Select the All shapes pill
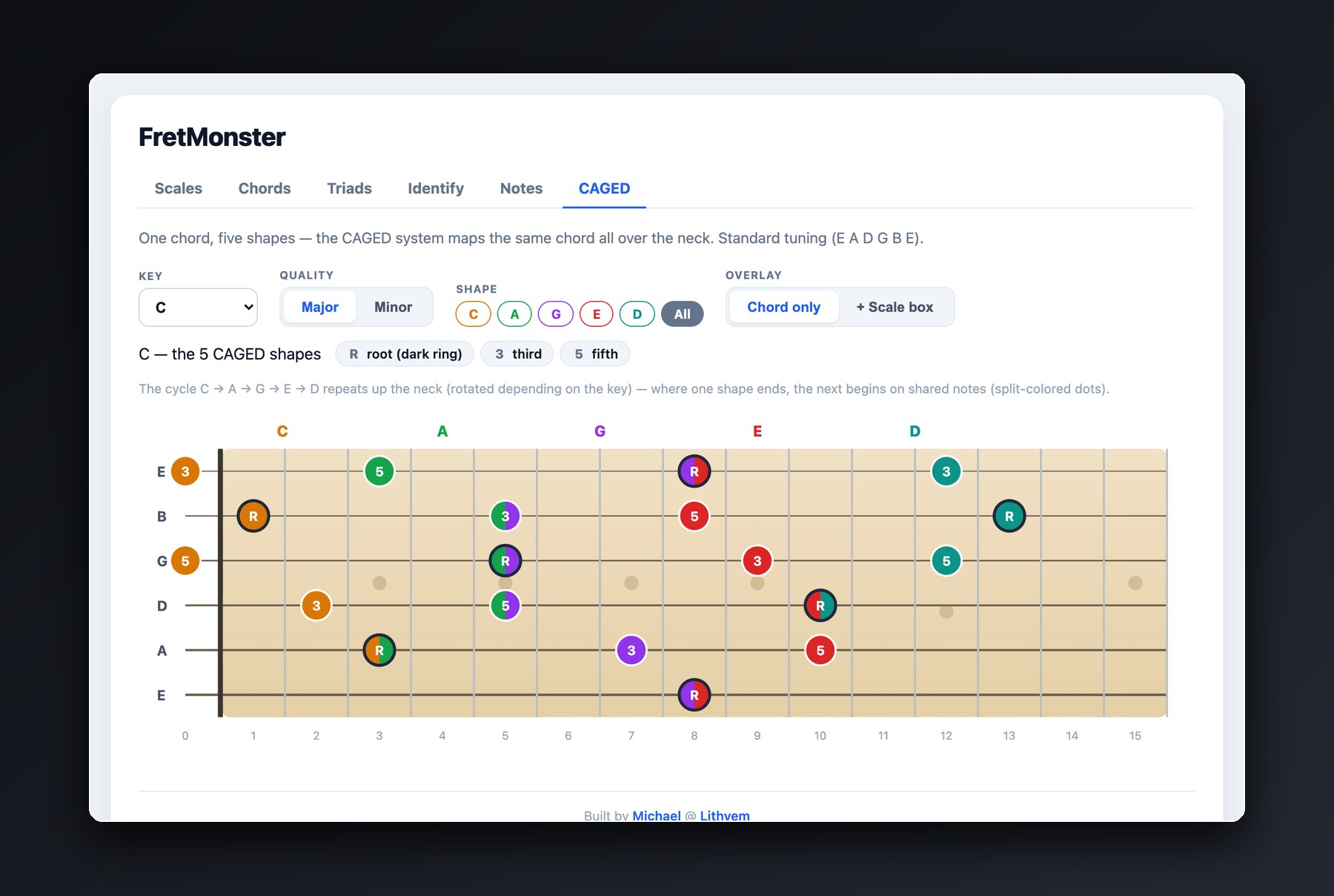 (683, 314)
